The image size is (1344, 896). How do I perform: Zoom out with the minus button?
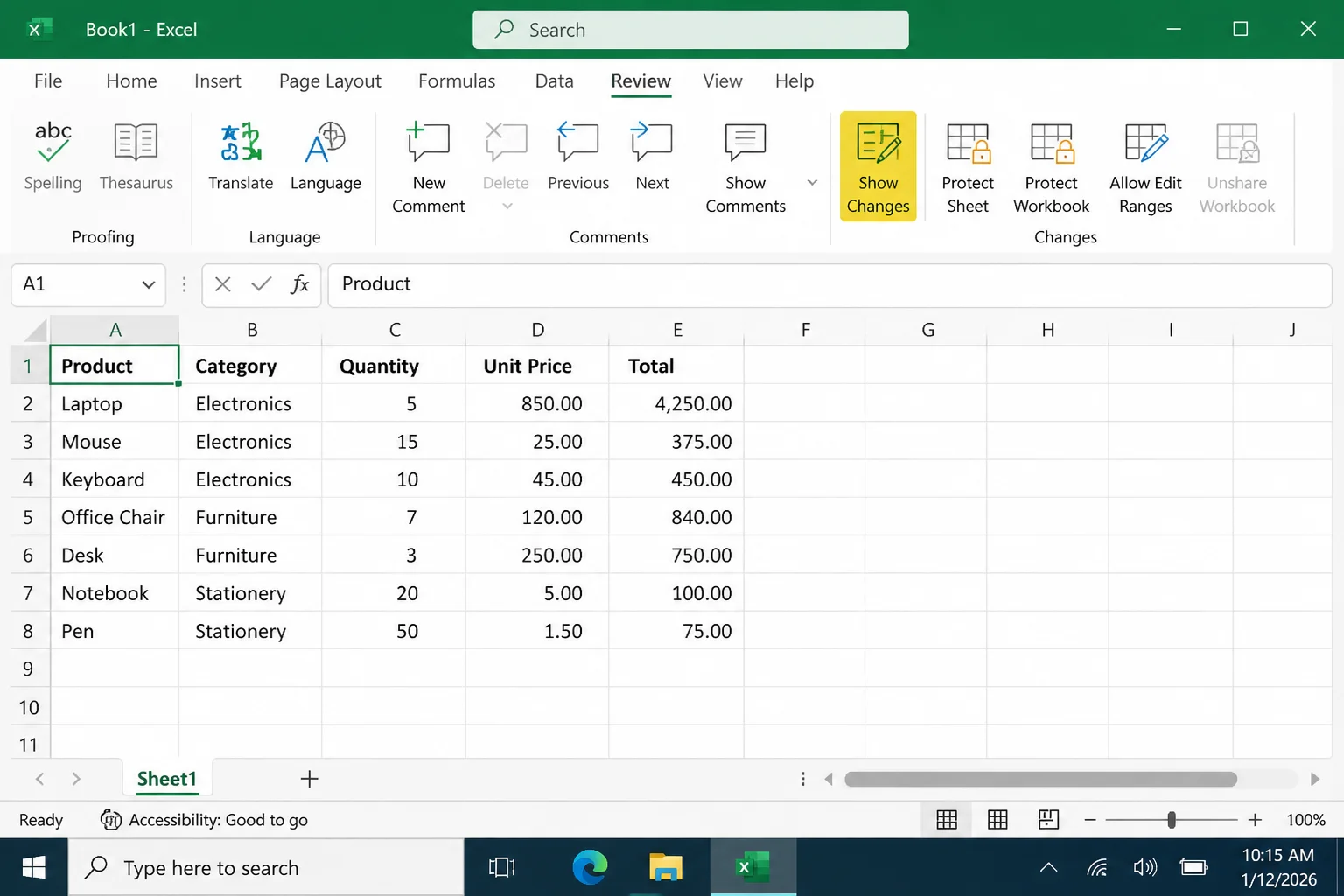[x=1090, y=820]
